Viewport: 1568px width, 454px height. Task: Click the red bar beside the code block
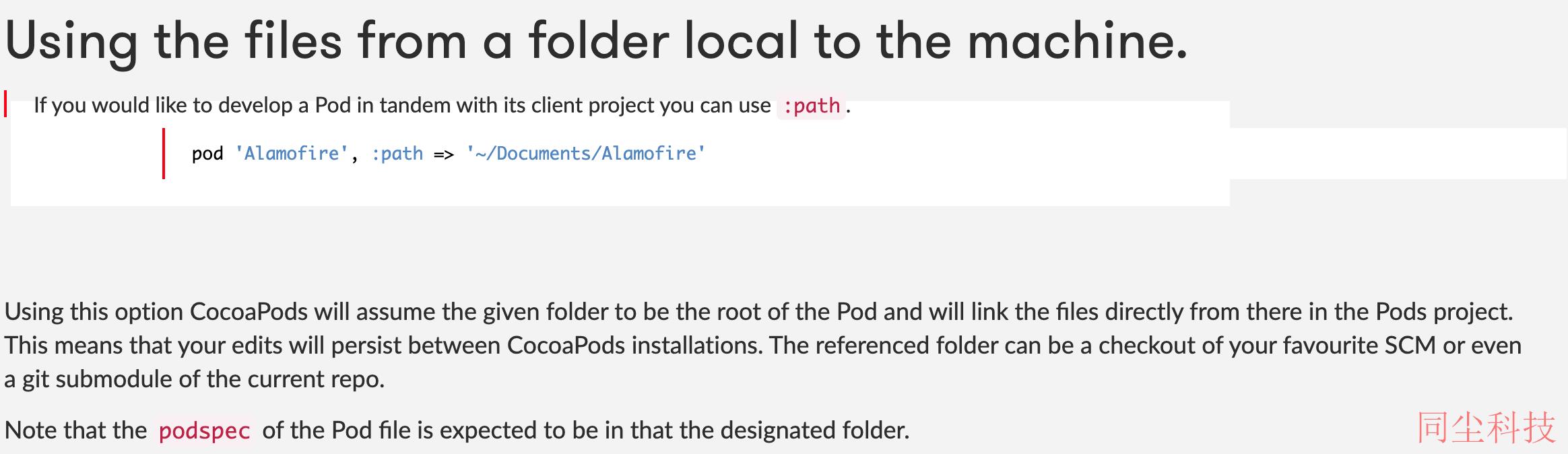click(164, 154)
